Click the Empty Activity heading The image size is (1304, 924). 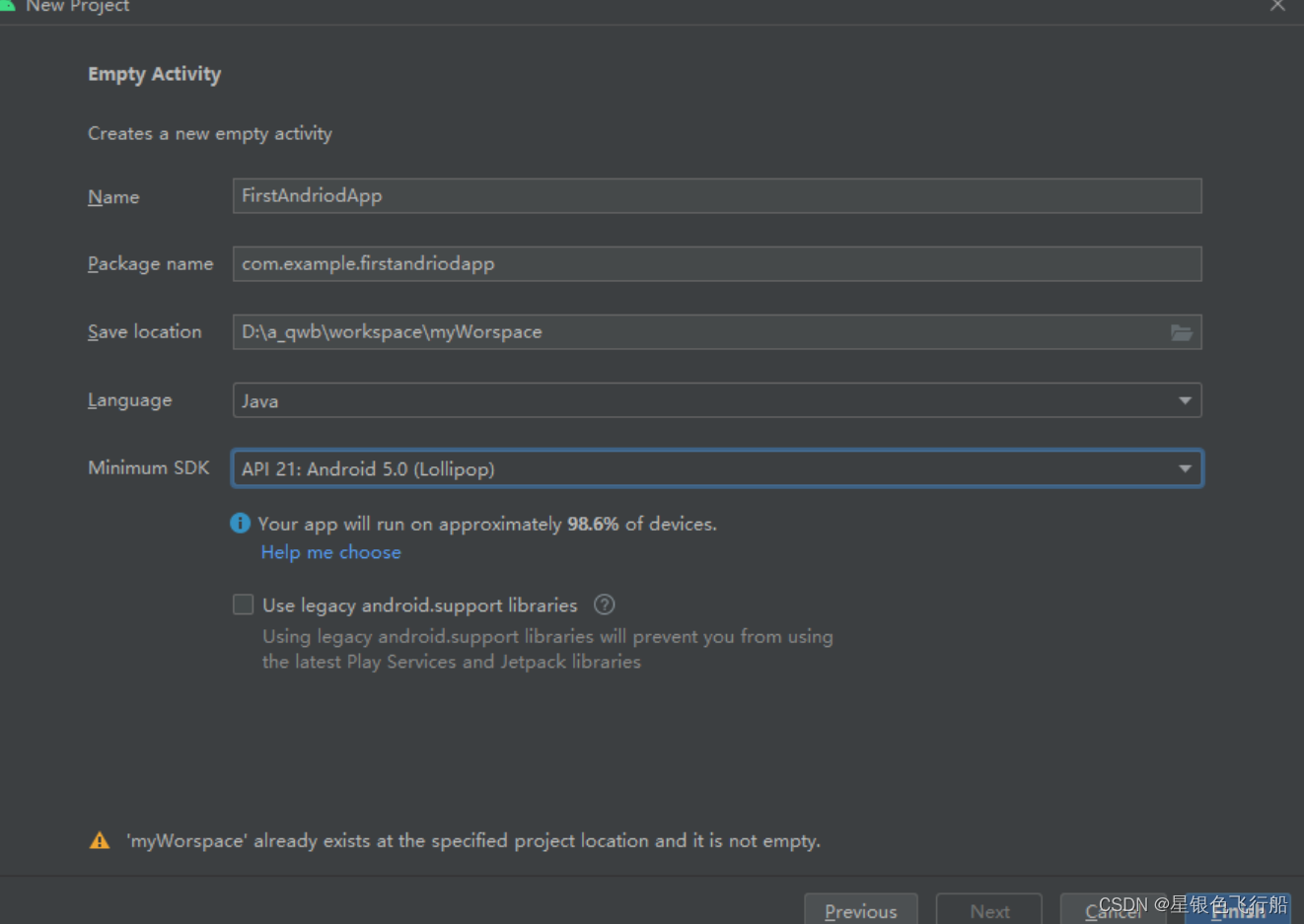(154, 74)
